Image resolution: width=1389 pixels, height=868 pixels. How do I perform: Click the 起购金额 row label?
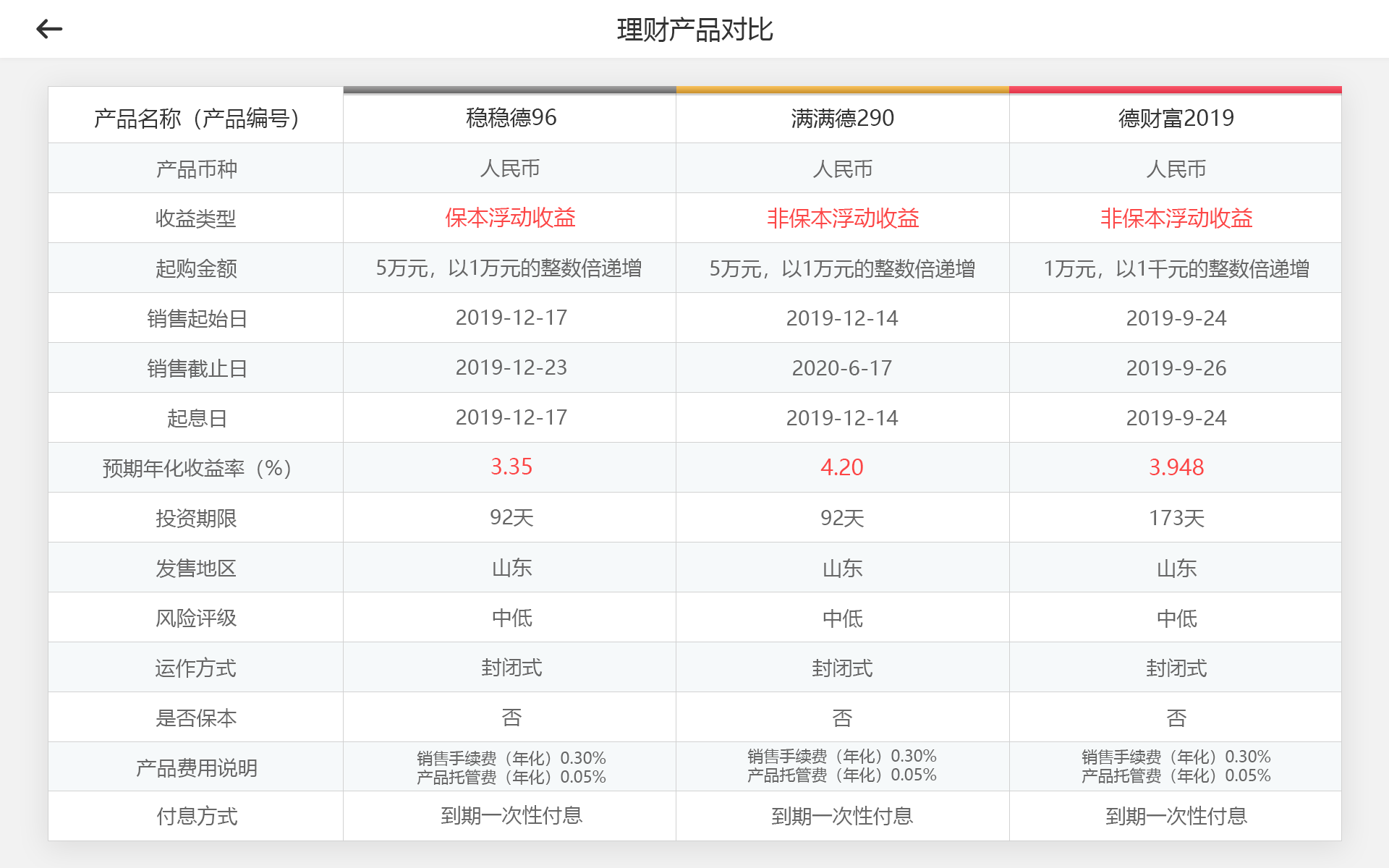click(x=196, y=268)
